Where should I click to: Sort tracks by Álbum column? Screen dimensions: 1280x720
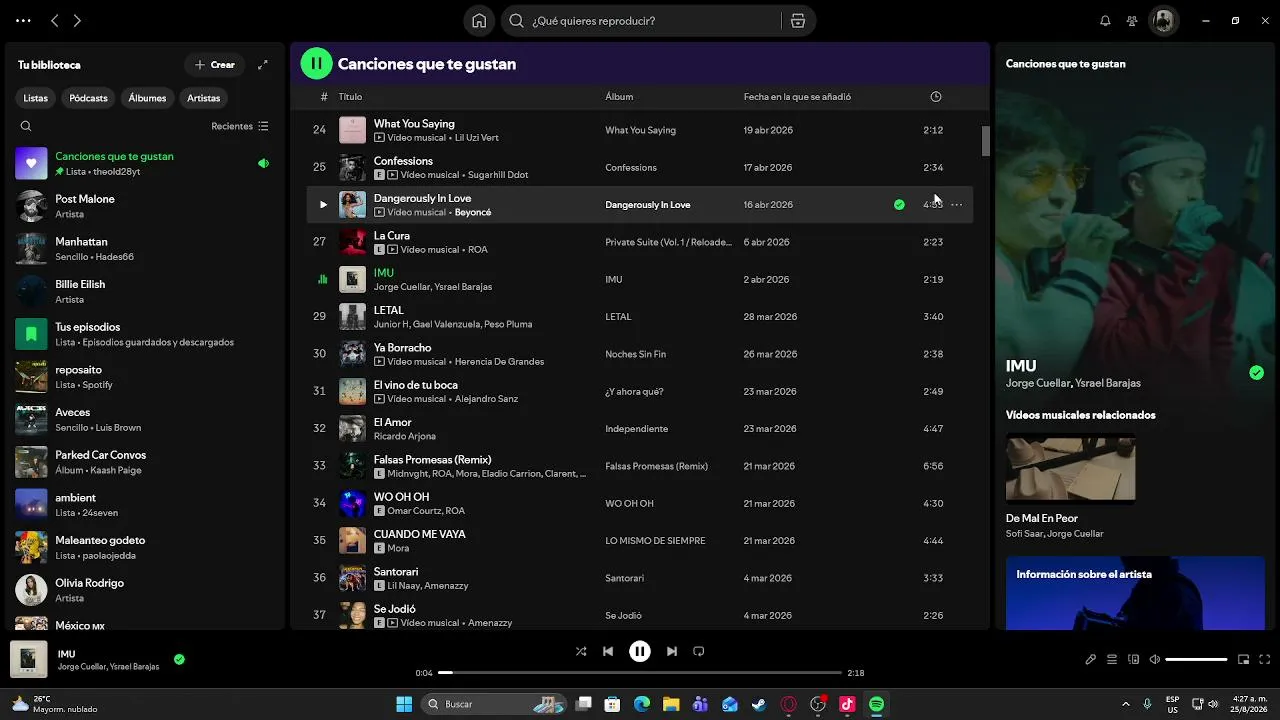tap(619, 97)
